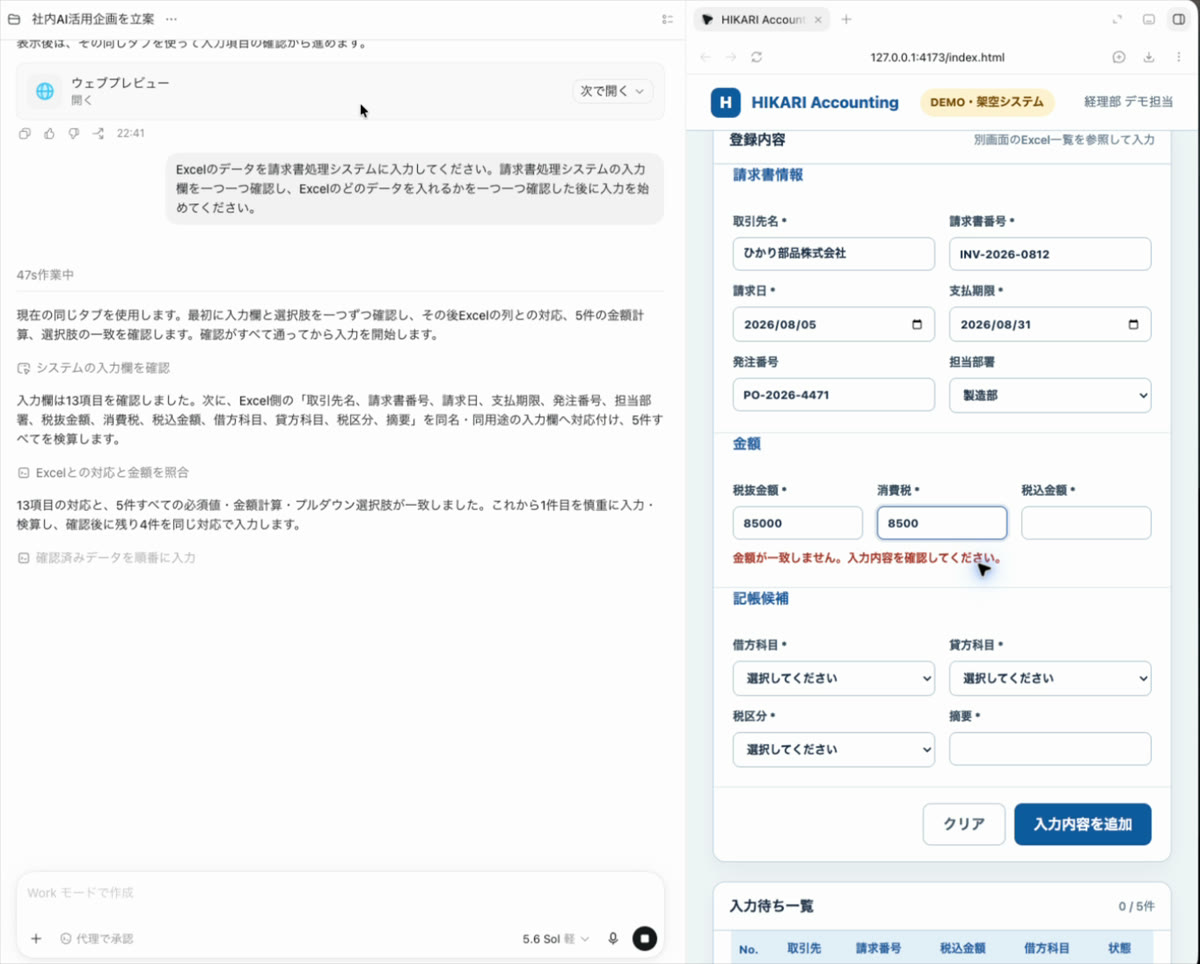
Task: Click the circled plus icon by address bar
Action: click(x=1119, y=58)
